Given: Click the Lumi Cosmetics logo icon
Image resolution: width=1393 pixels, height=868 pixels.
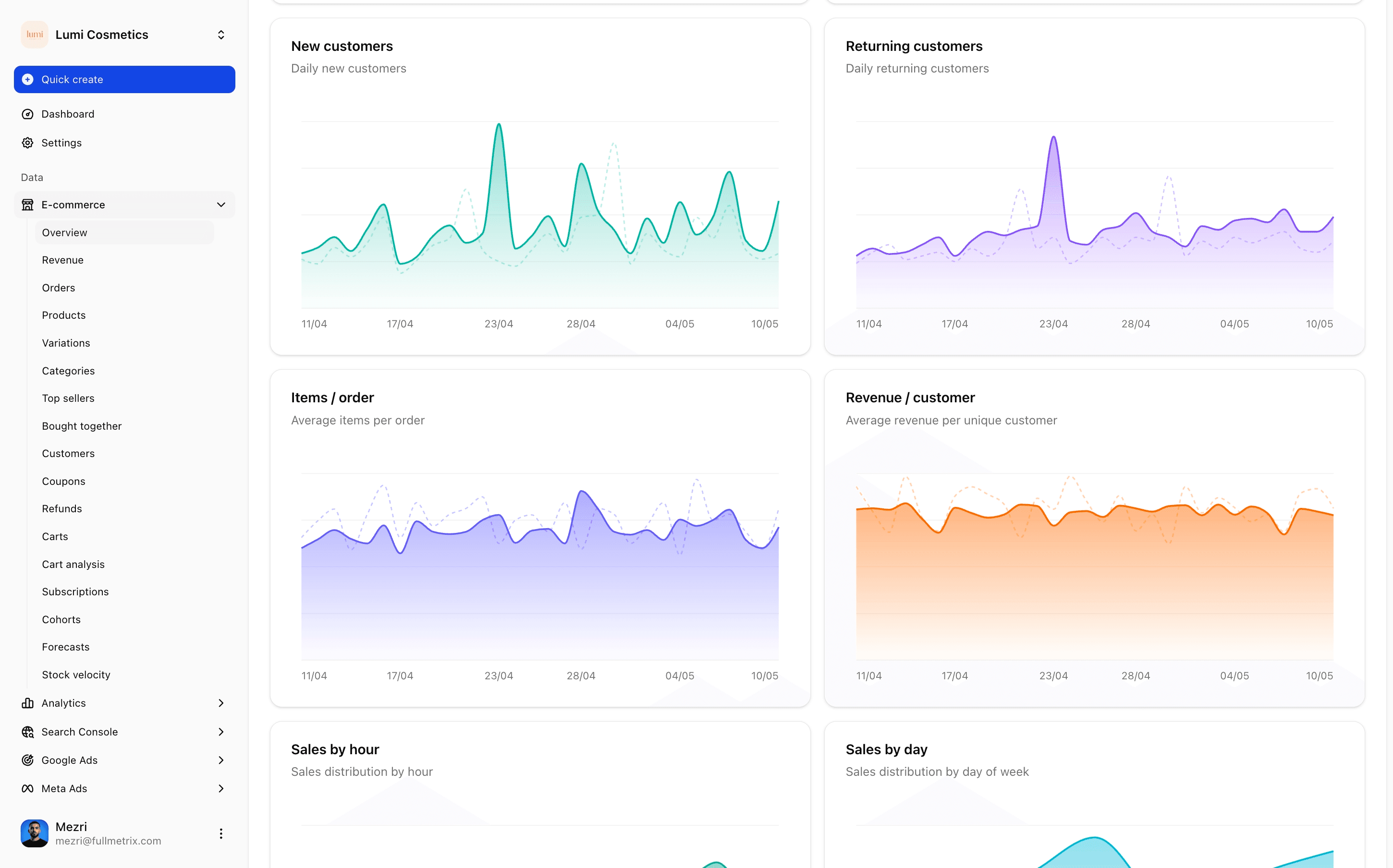Looking at the screenshot, I should coord(35,35).
